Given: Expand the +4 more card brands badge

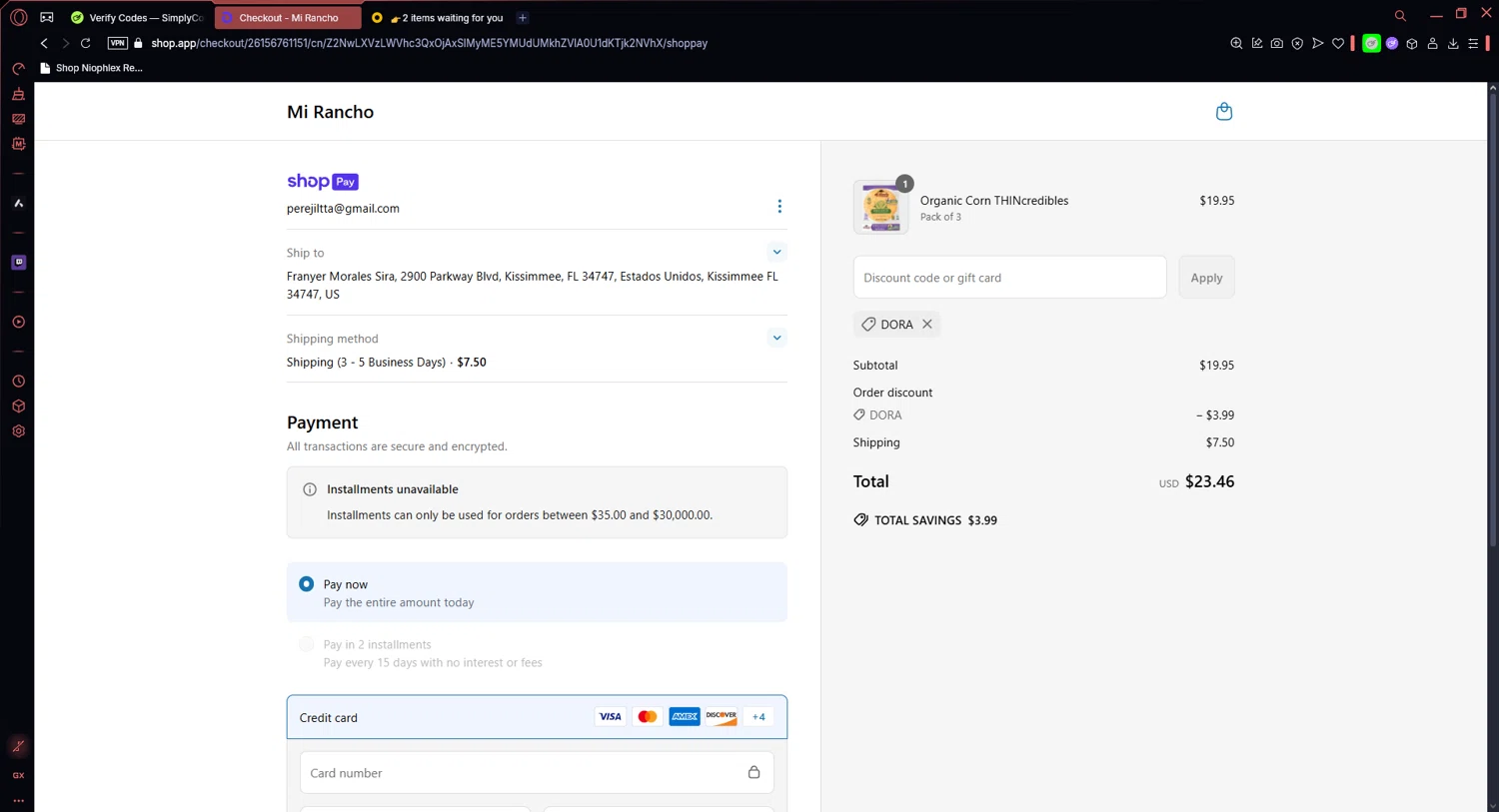Looking at the screenshot, I should tap(758, 717).
